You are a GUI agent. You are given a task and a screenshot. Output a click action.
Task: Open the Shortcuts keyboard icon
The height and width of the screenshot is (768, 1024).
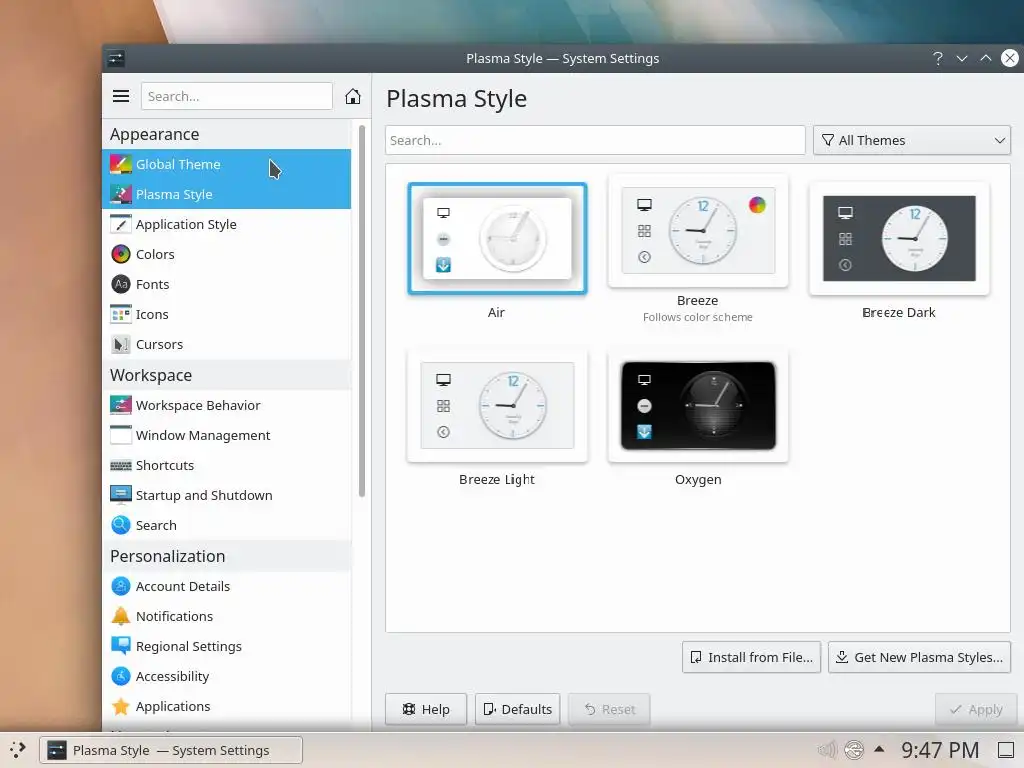point(121,465)
